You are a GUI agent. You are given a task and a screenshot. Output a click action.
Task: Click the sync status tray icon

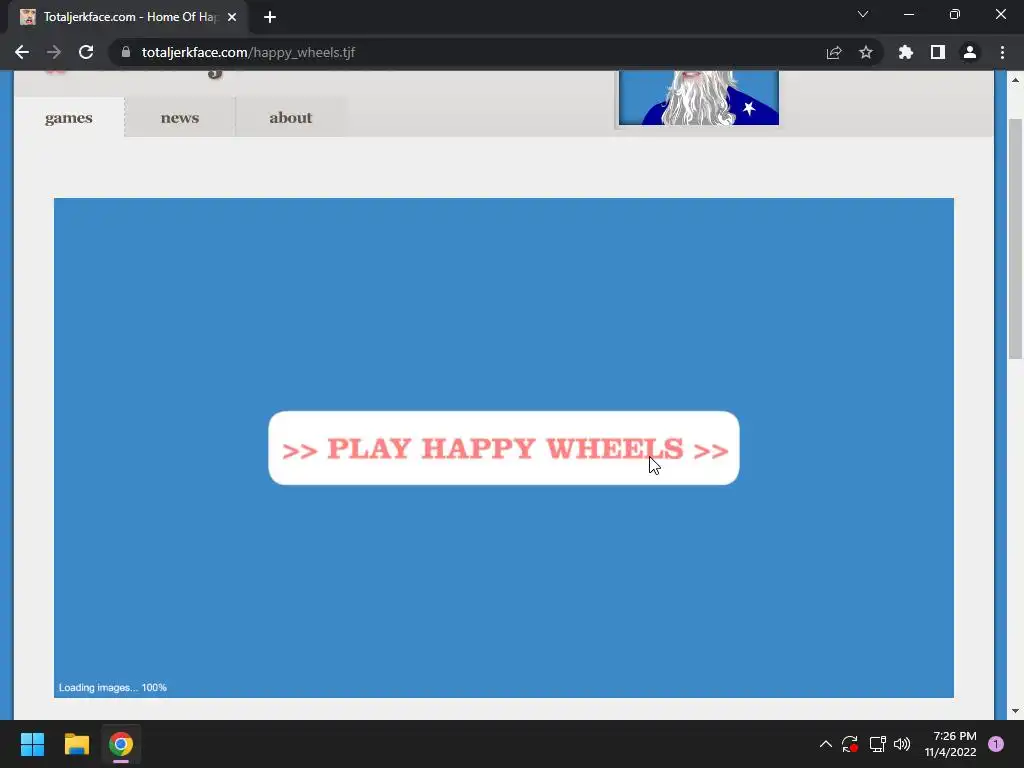pyautogui.click(x=850, y=744)
